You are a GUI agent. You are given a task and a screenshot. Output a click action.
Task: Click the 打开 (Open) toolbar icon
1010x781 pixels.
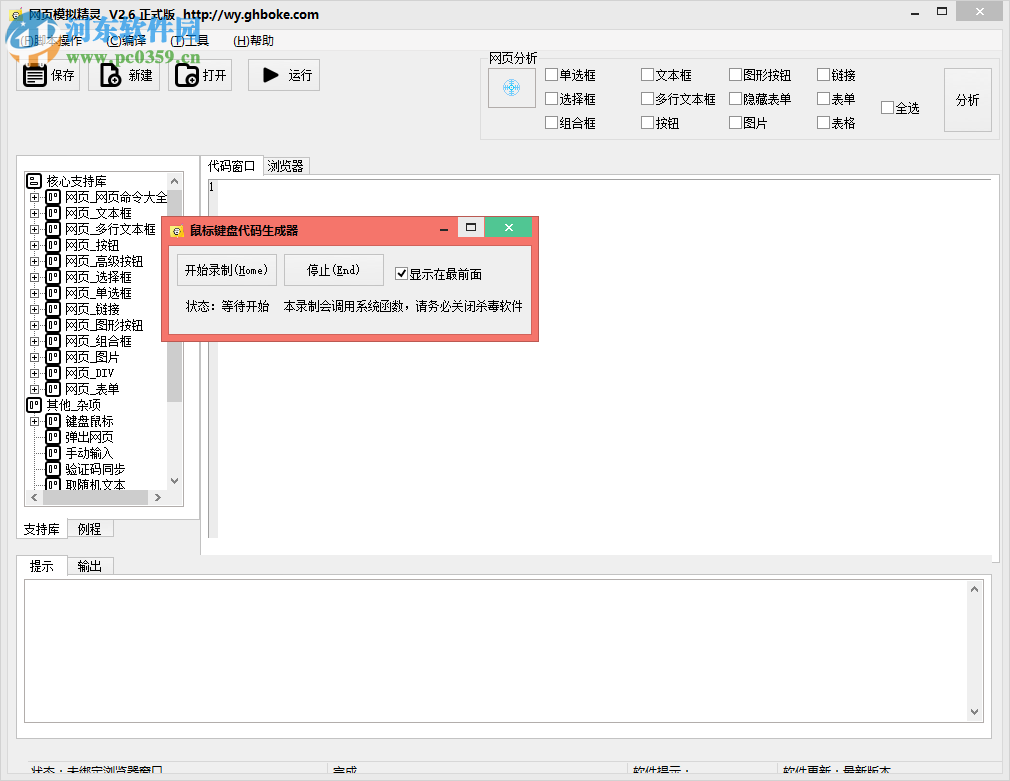(x=184, y=75)
